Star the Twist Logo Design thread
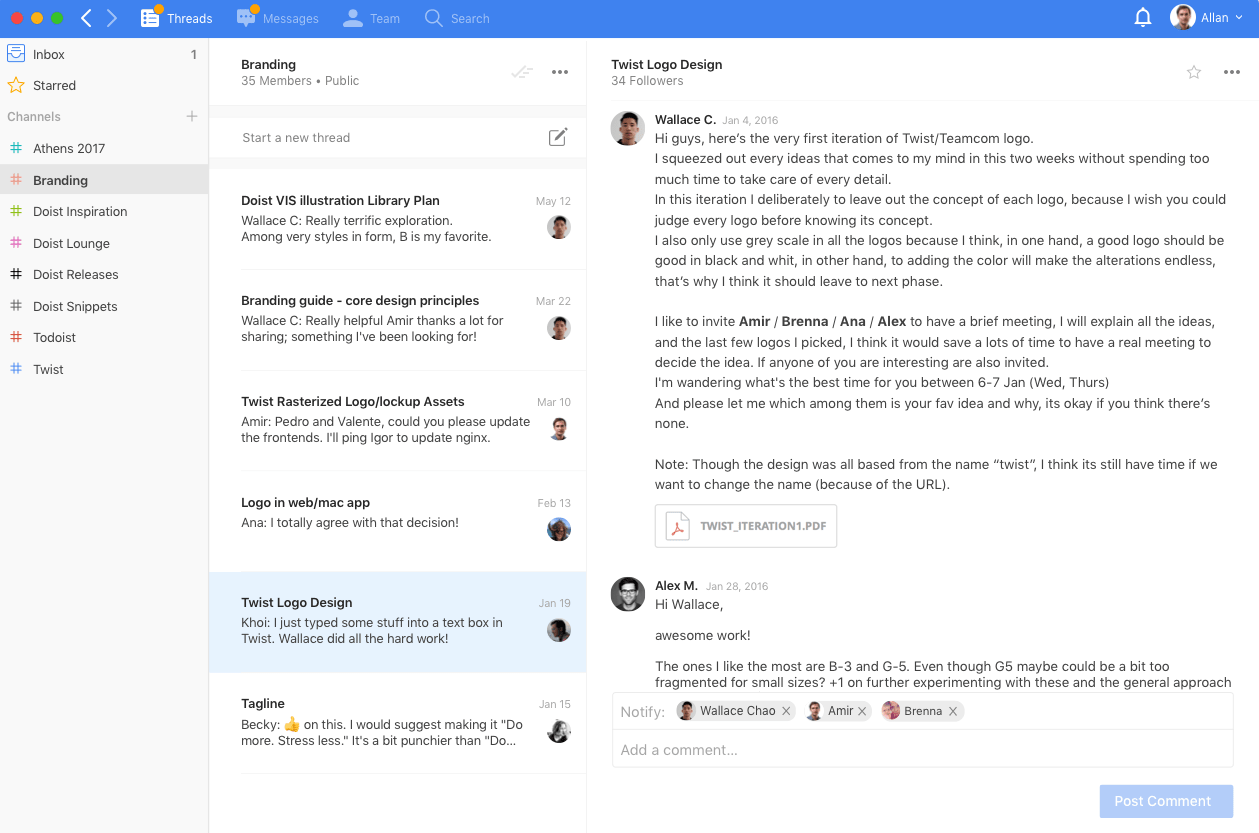The width and height of the screenshot is (1259, 833). tap(1193, 72)
